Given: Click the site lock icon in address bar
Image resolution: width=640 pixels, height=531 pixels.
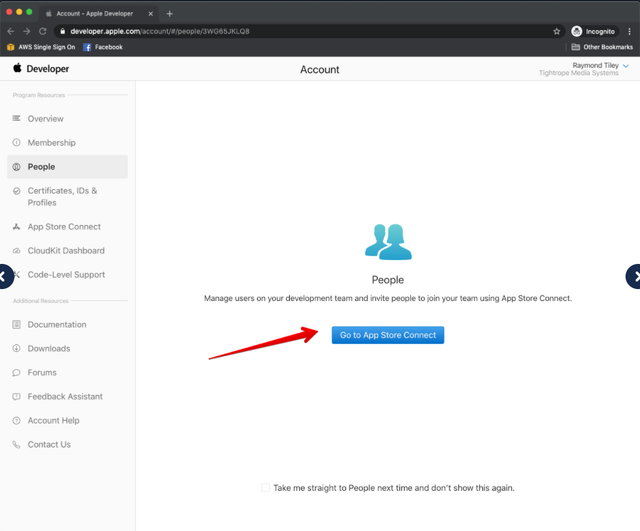Looking at the screenshot, I should point(62,31).
